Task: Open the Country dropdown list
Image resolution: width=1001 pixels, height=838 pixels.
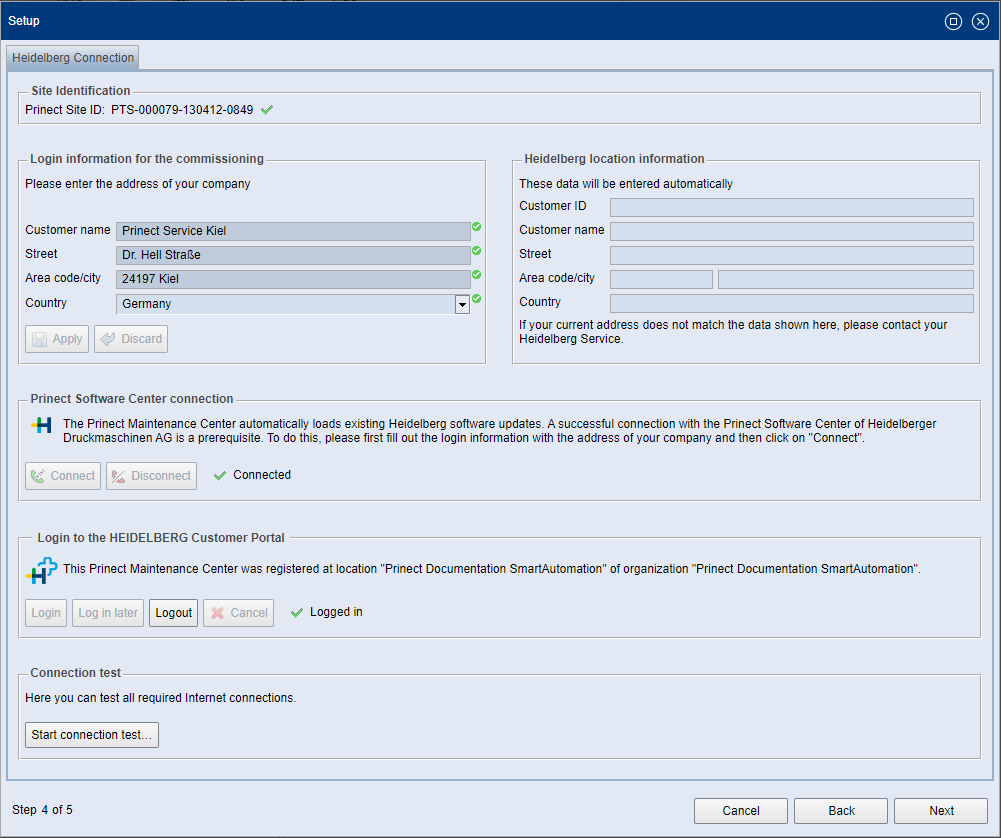Action: [x=461, y=303]
